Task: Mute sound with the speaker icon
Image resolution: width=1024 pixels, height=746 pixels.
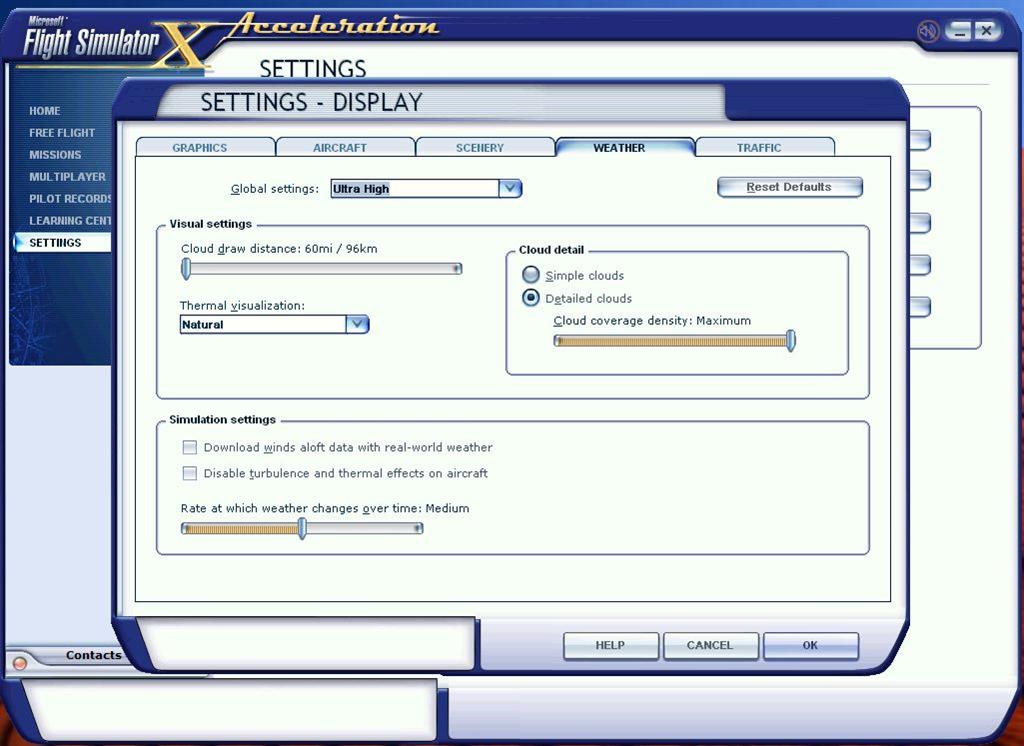Action: 928,31
